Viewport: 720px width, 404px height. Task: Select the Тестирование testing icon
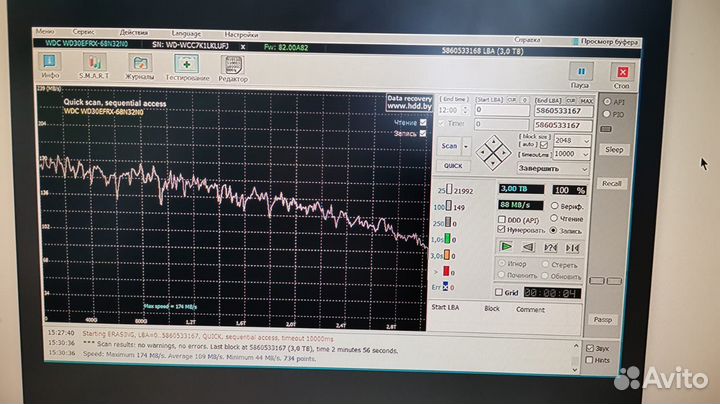pos(187,66)
